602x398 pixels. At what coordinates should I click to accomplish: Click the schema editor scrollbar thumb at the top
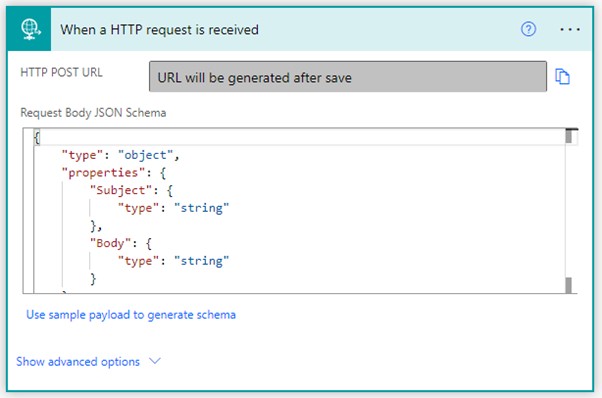click(569, 136)
